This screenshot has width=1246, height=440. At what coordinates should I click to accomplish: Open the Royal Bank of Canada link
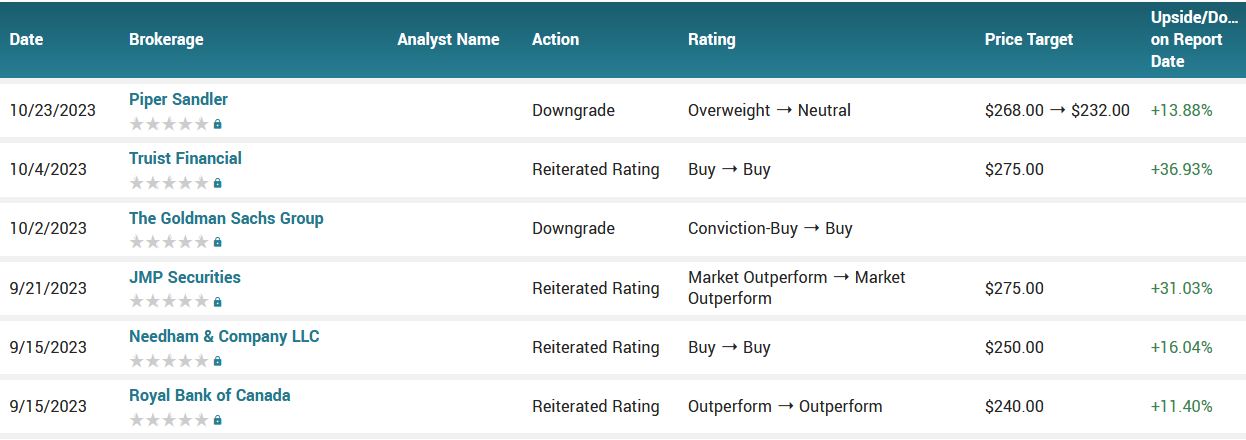(x=210, y=396)
